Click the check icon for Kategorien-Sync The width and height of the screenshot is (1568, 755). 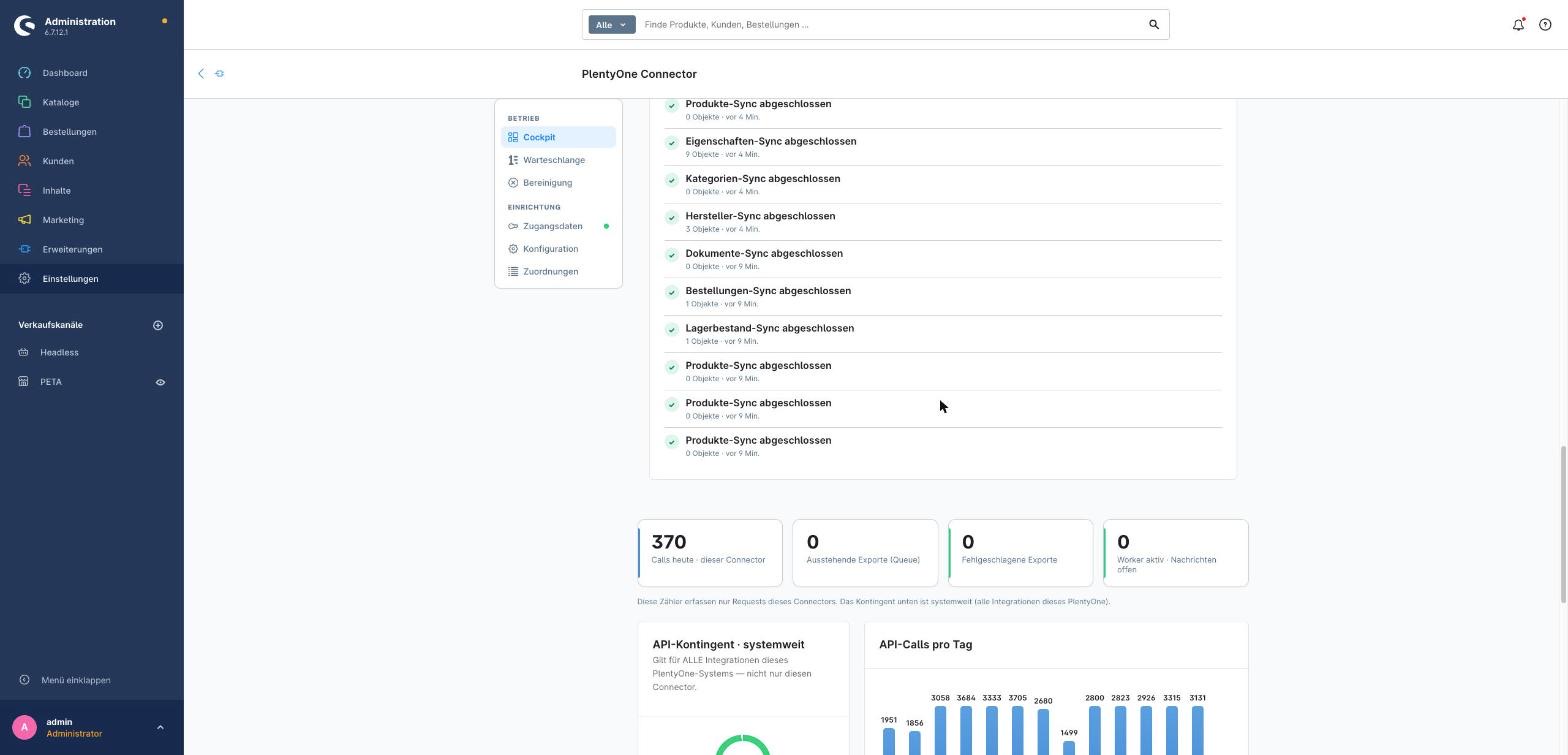672,180
